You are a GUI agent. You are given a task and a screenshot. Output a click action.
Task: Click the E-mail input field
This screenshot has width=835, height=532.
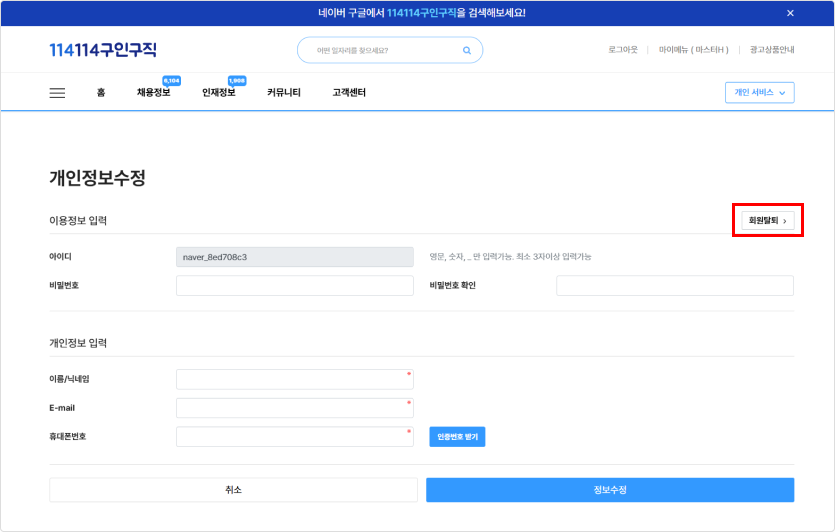(294, 408)
